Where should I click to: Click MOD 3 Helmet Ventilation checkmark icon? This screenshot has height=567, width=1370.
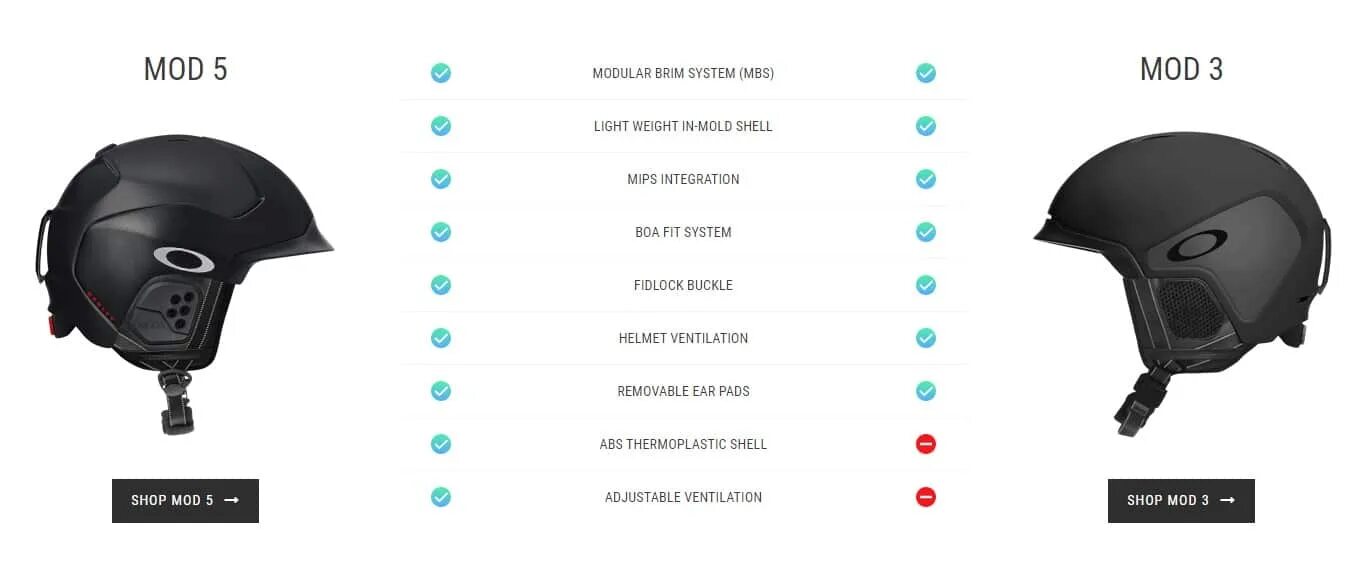coord(926,338)
